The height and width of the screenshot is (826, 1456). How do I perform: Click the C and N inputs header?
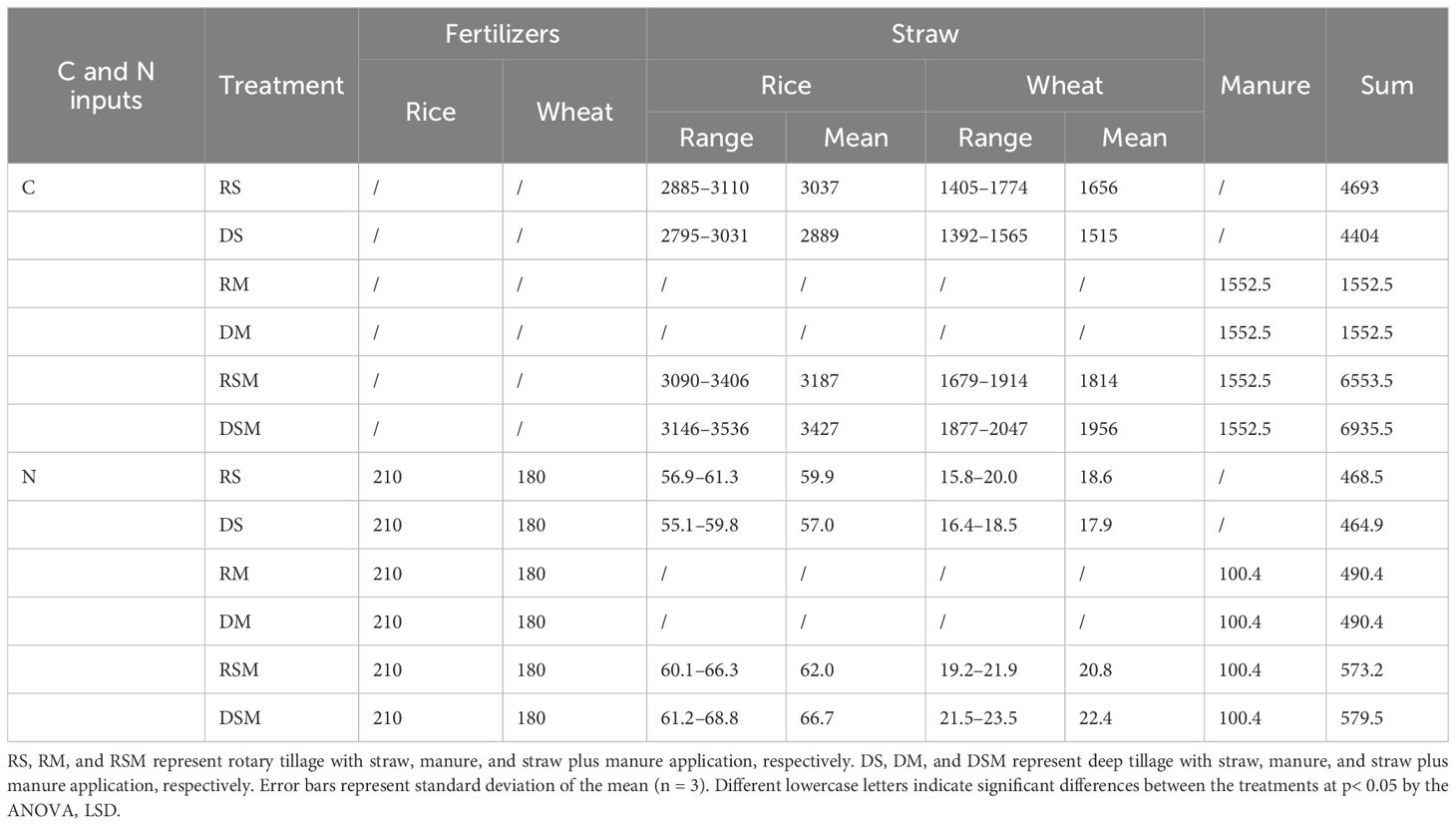tap(106, 86)
